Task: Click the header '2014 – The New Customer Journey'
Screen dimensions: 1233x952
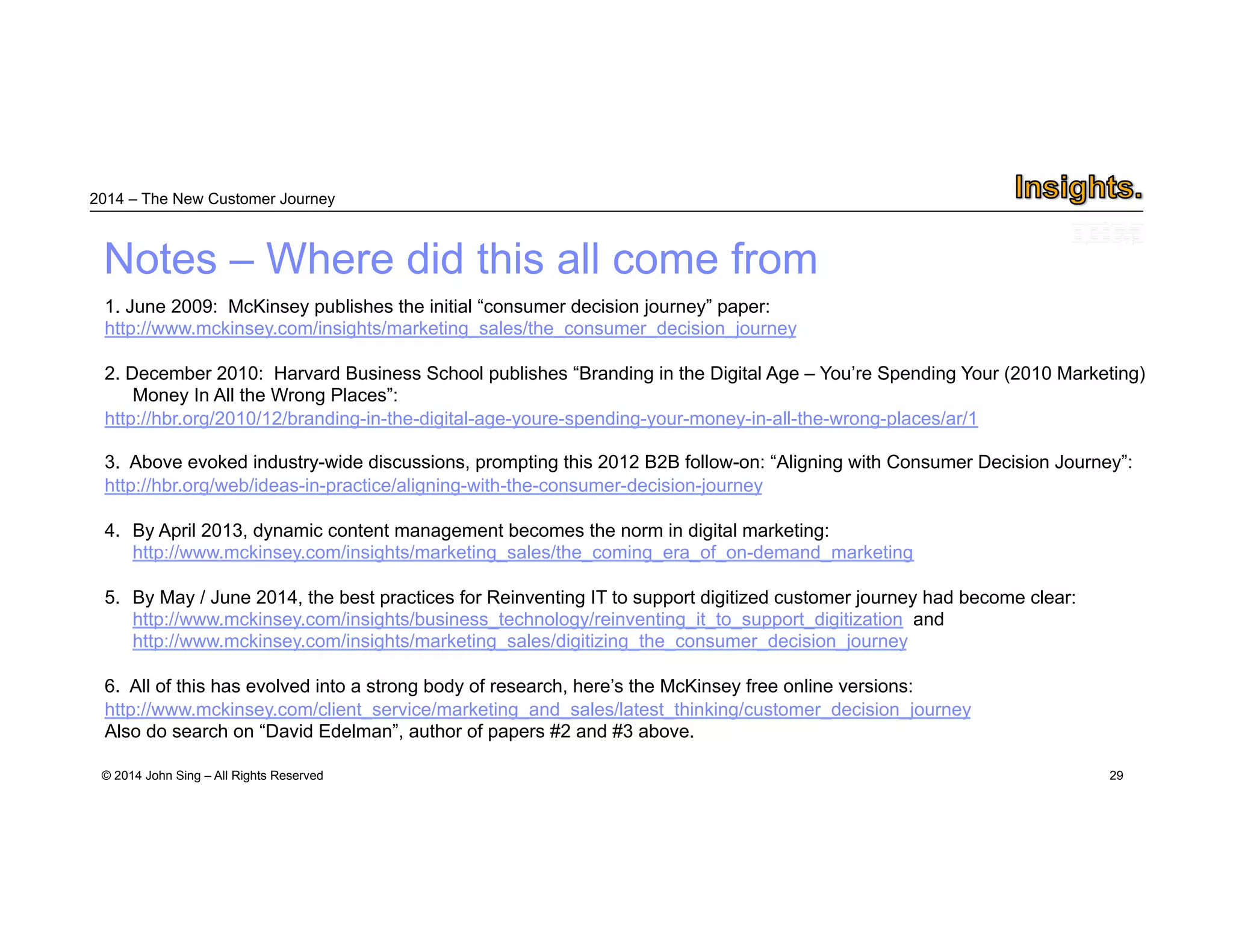Action: [212, 199]
